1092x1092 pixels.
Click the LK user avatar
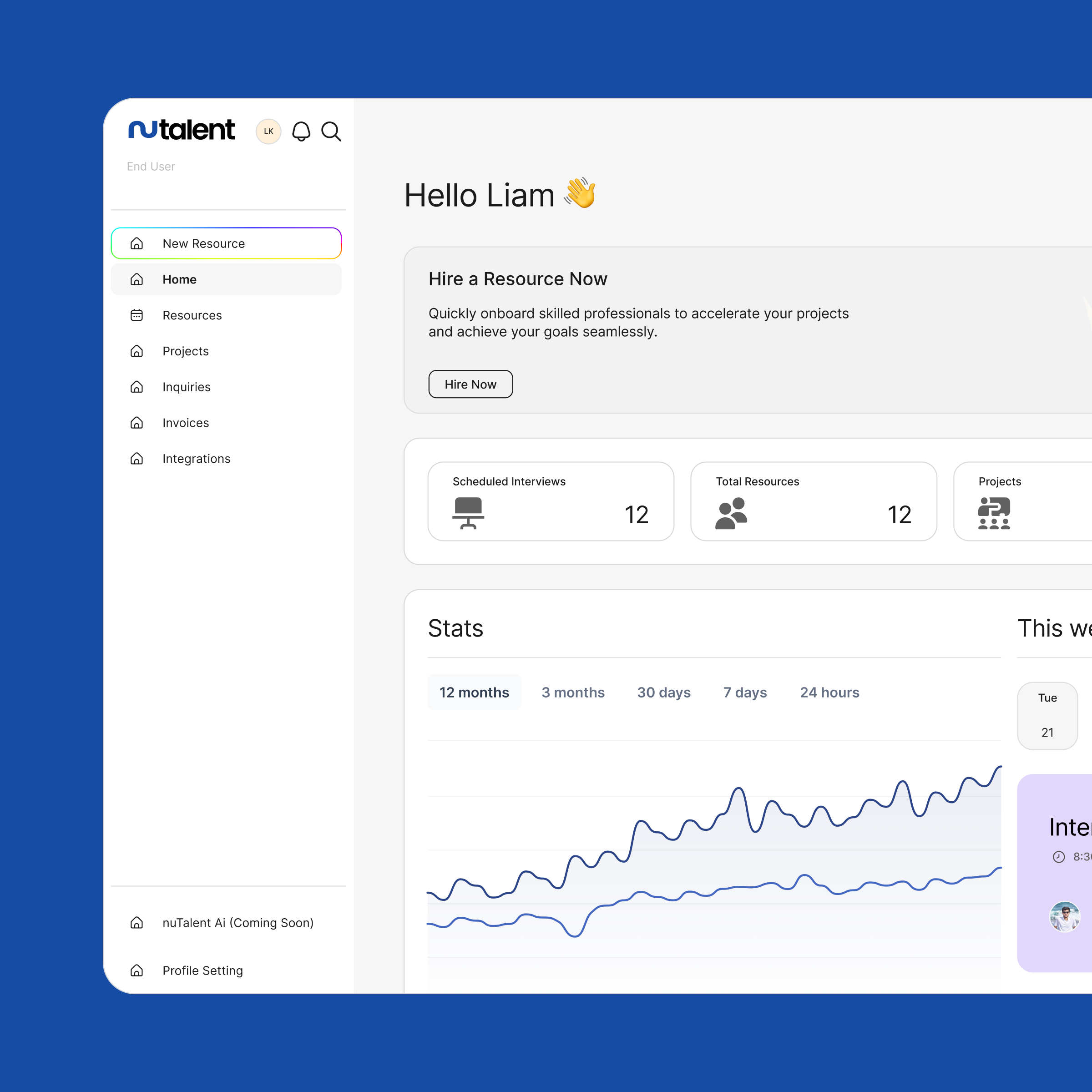coord(268,131)
